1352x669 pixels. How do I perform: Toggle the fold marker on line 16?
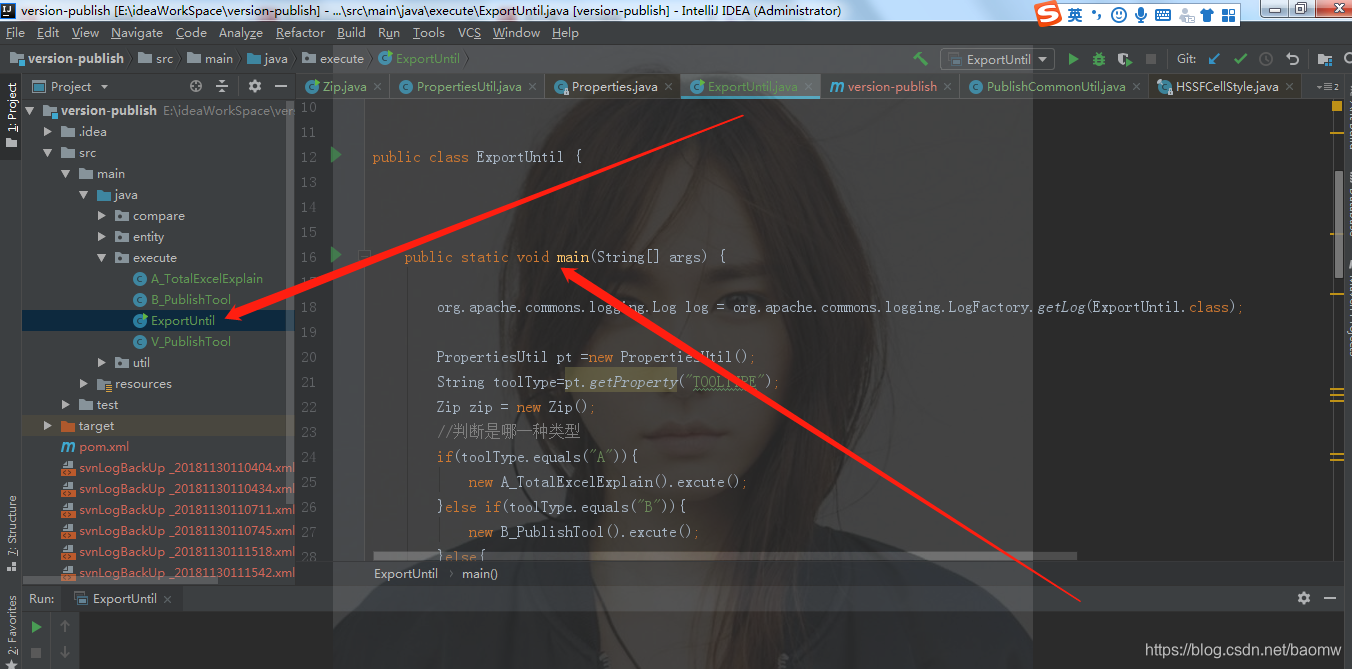pyautogui.click(x=364, y=256)
